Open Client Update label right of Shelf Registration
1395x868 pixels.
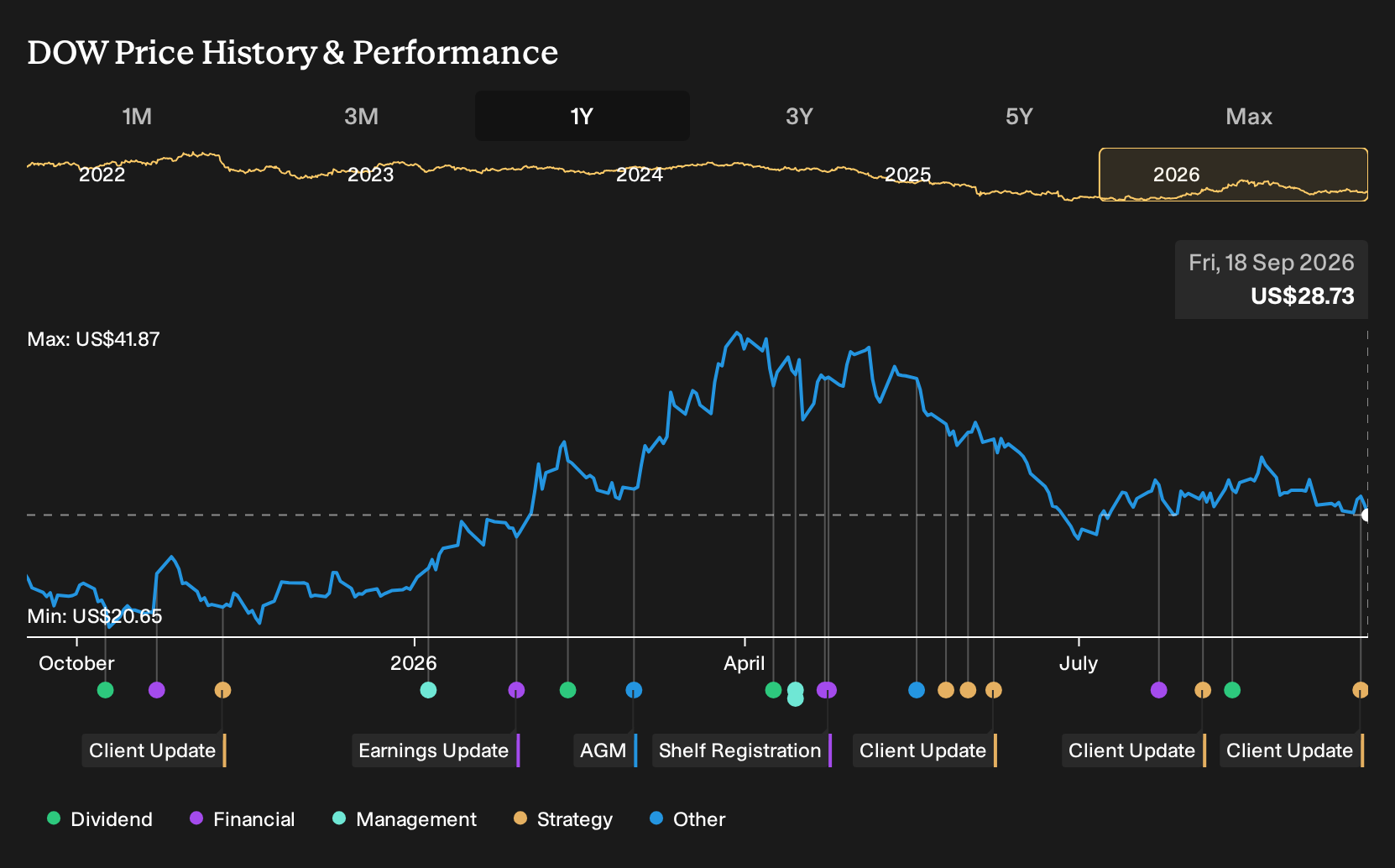925,750
